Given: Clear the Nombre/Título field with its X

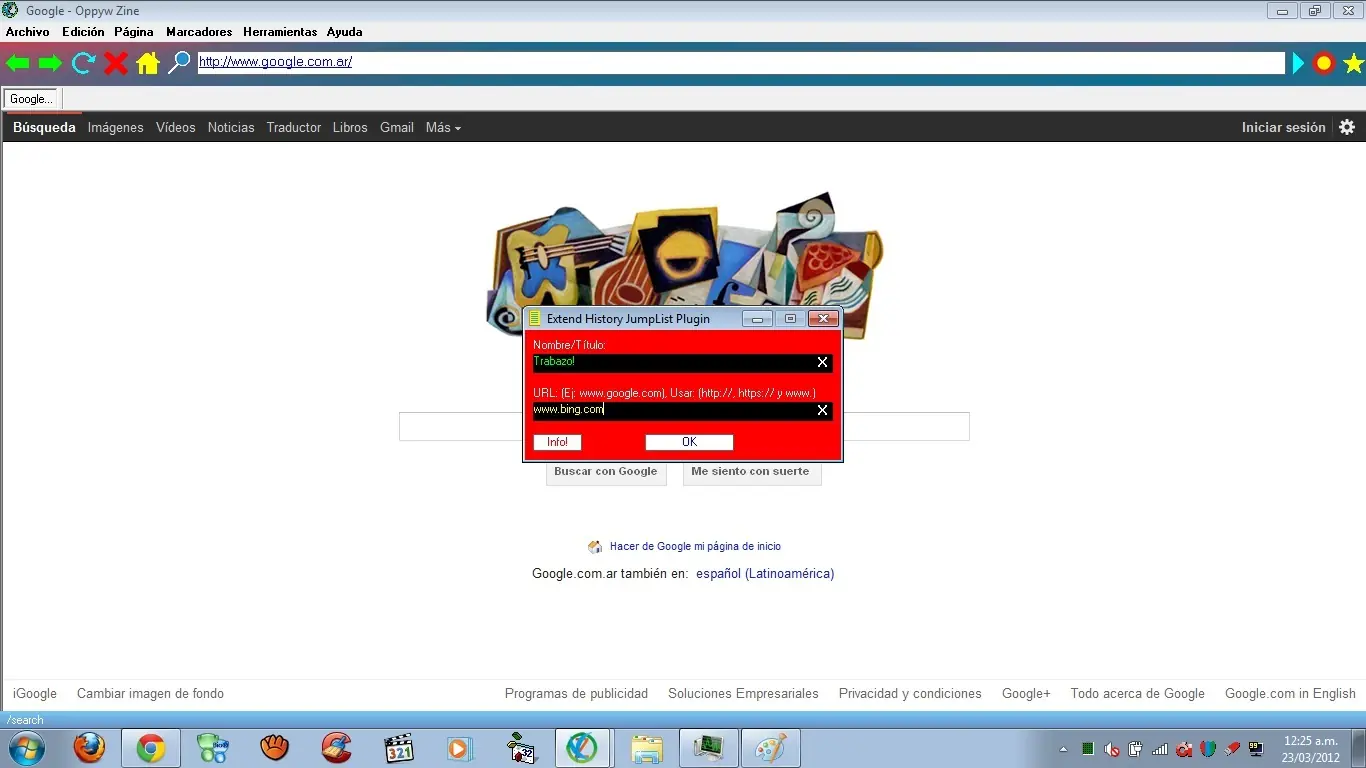Looking at the screenshot, I should 822,362.
